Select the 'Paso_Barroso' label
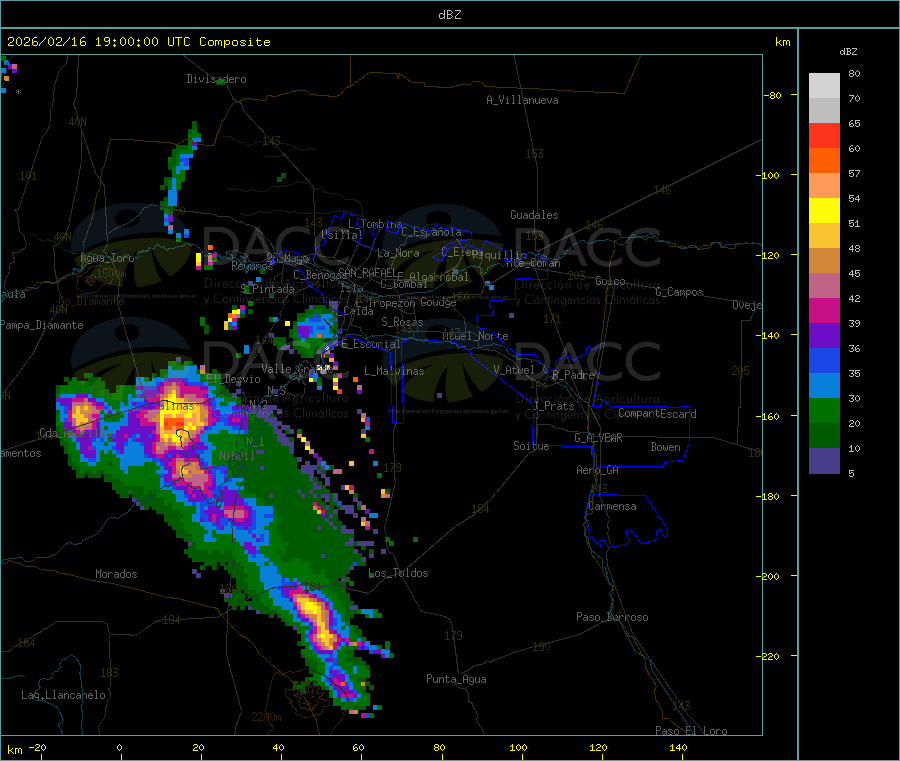Viewport: 900px width, 761px height. pos(612,617)
